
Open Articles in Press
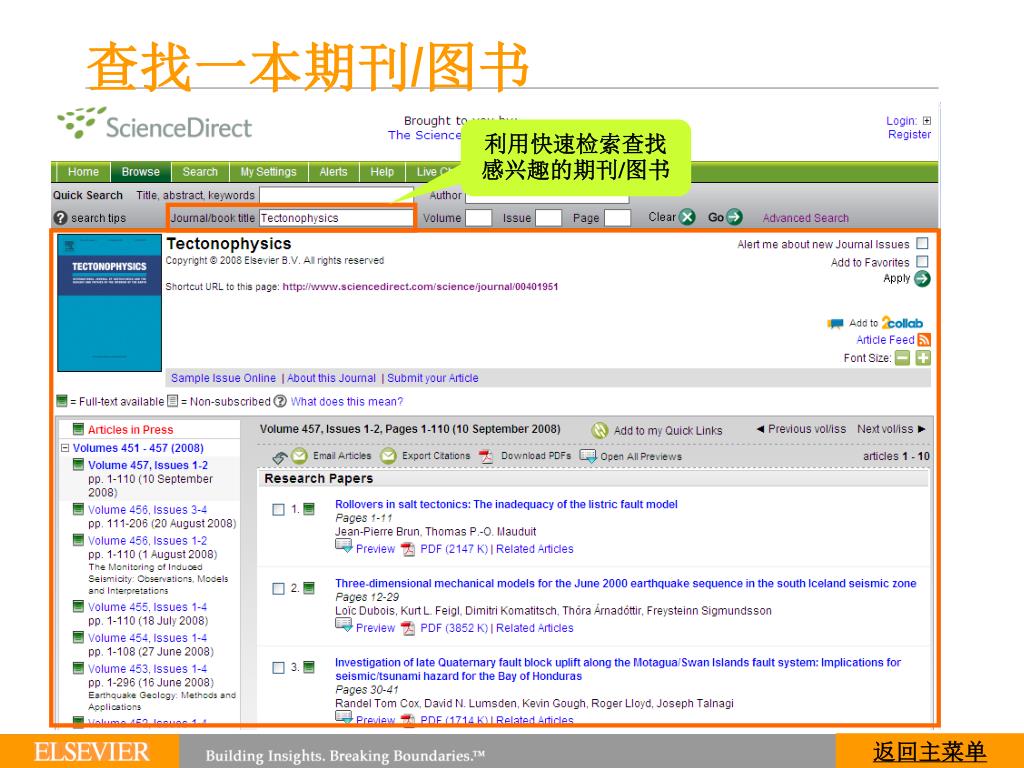(131, 430)
